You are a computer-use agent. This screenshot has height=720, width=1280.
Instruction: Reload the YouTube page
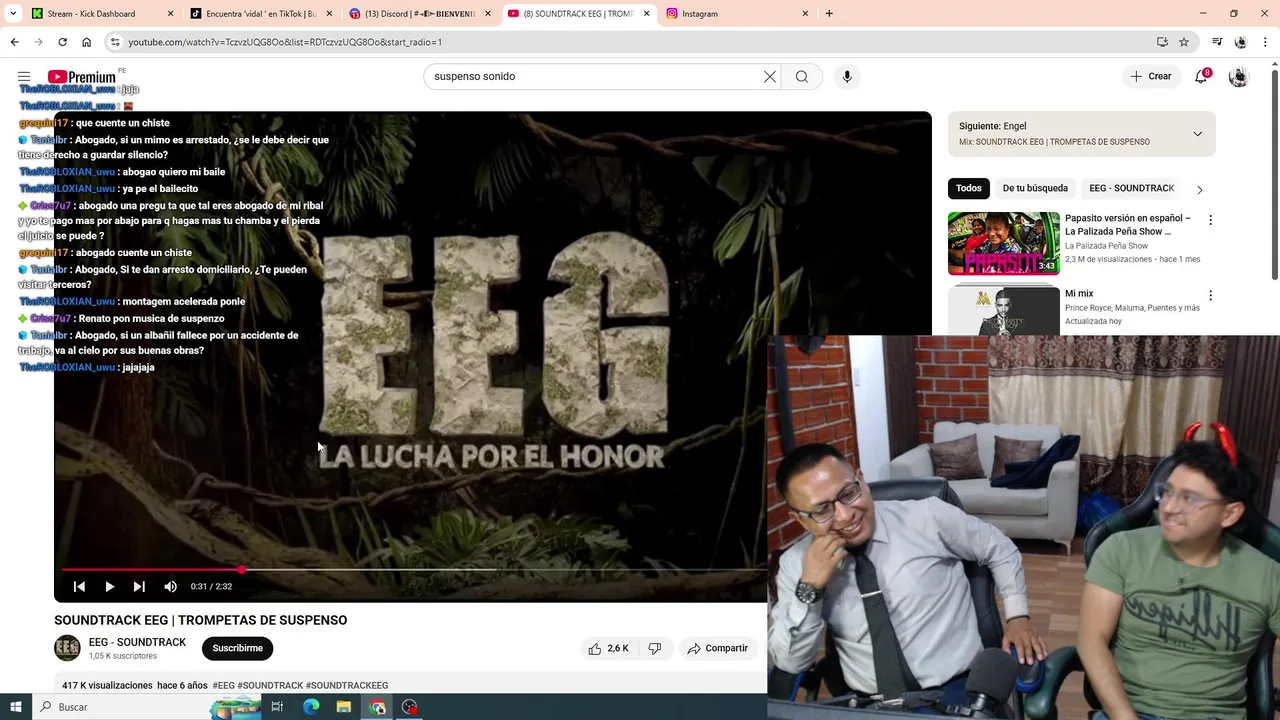coord(62,42)
